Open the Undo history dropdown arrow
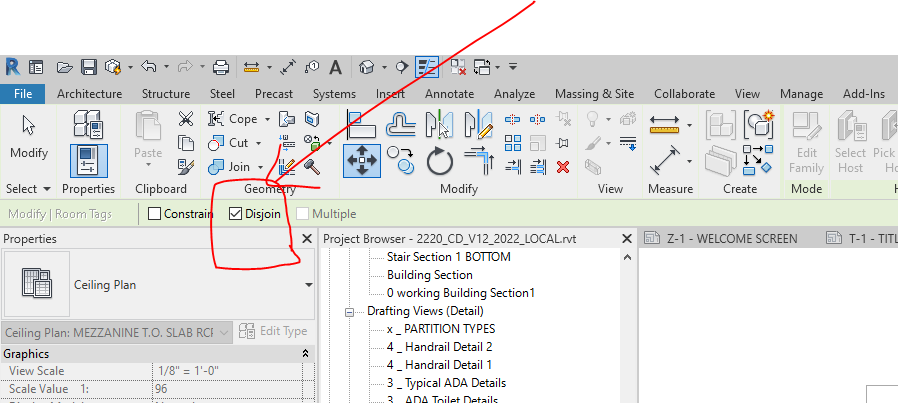The width and height of the screenshot is (898, 403). pyautogui.click(x=166, y=68)
